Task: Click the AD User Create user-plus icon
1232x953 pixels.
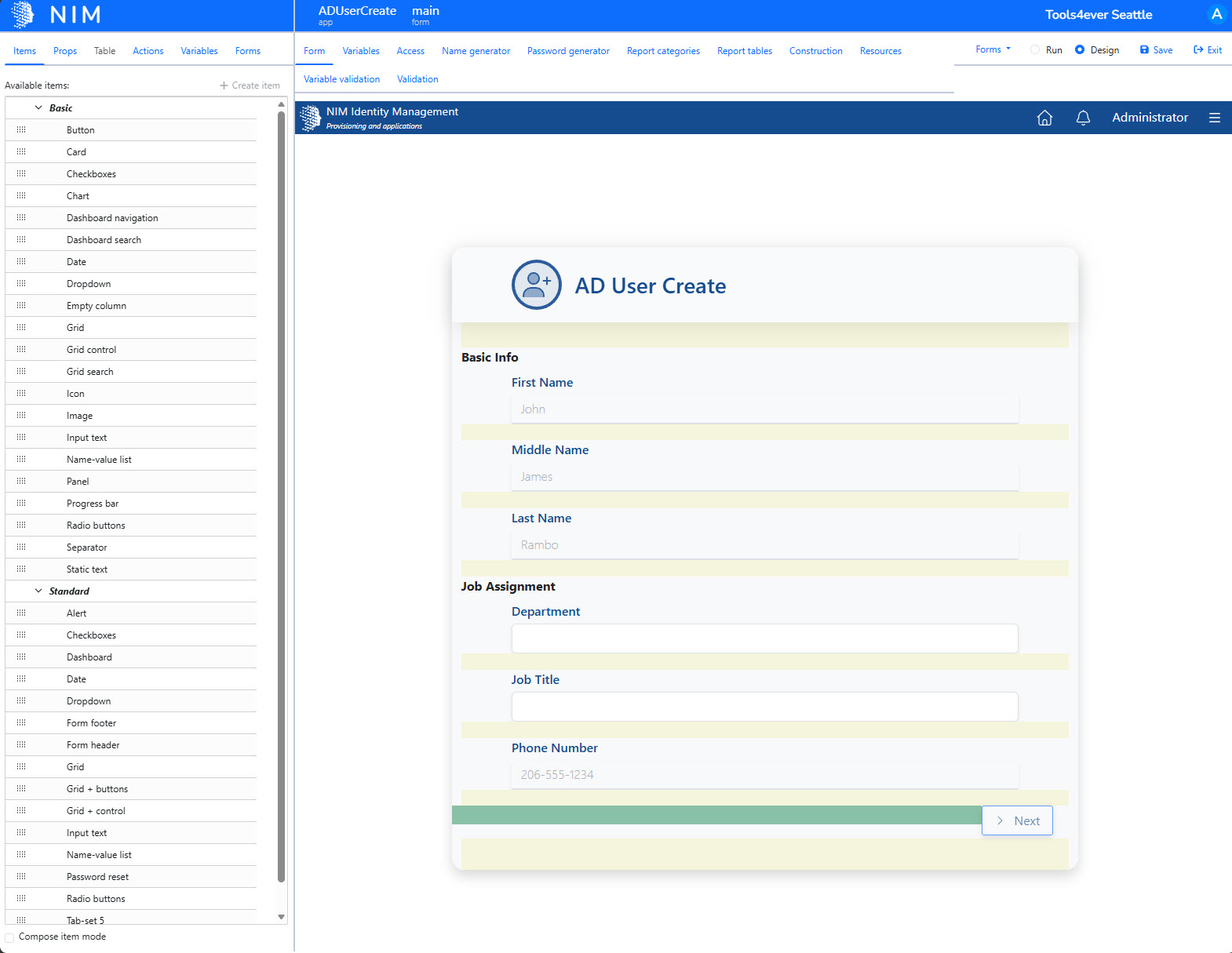Action: point(537,285)
